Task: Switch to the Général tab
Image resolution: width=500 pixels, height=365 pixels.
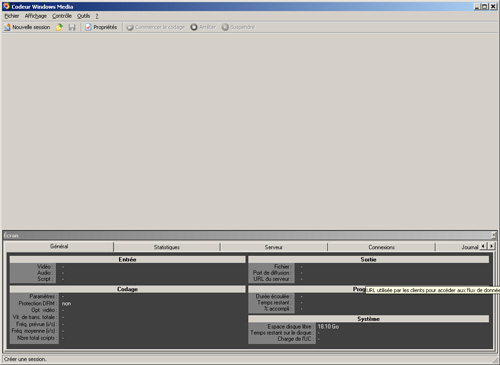Action: (59, 247)
